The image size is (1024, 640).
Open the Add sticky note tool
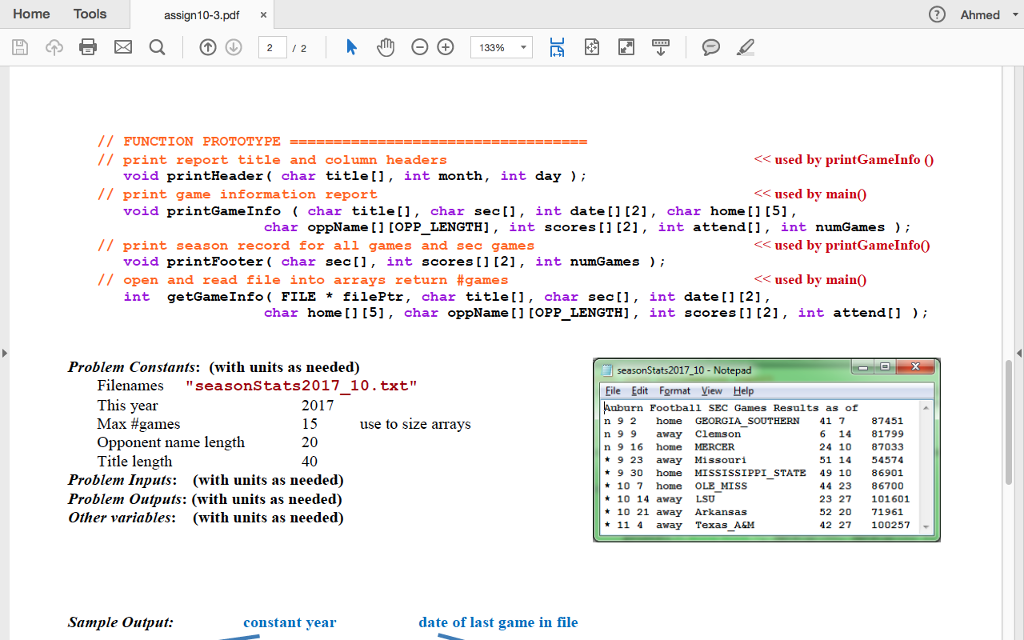711,46
